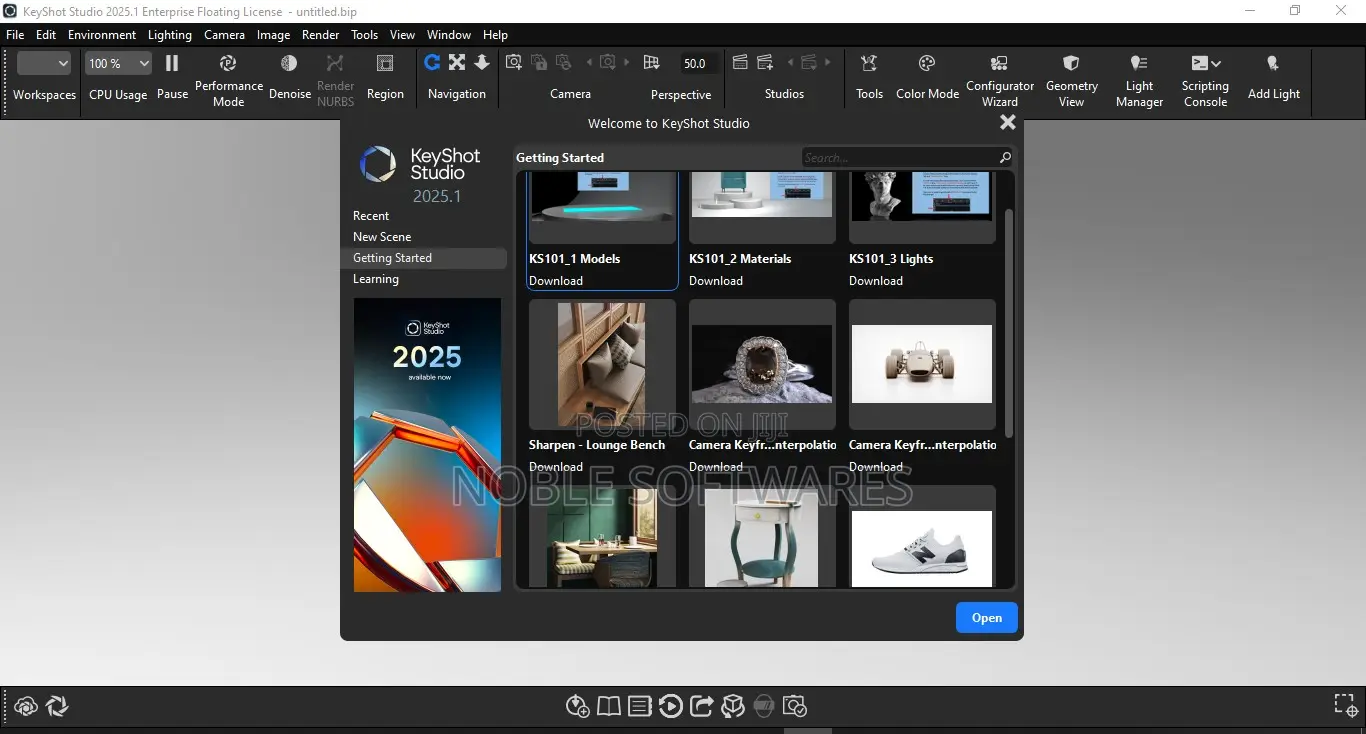The image size is (1366, 734).
Task: Click the Import icon in bottom bar
Action: pyautogui.click(x=577, y=707)
